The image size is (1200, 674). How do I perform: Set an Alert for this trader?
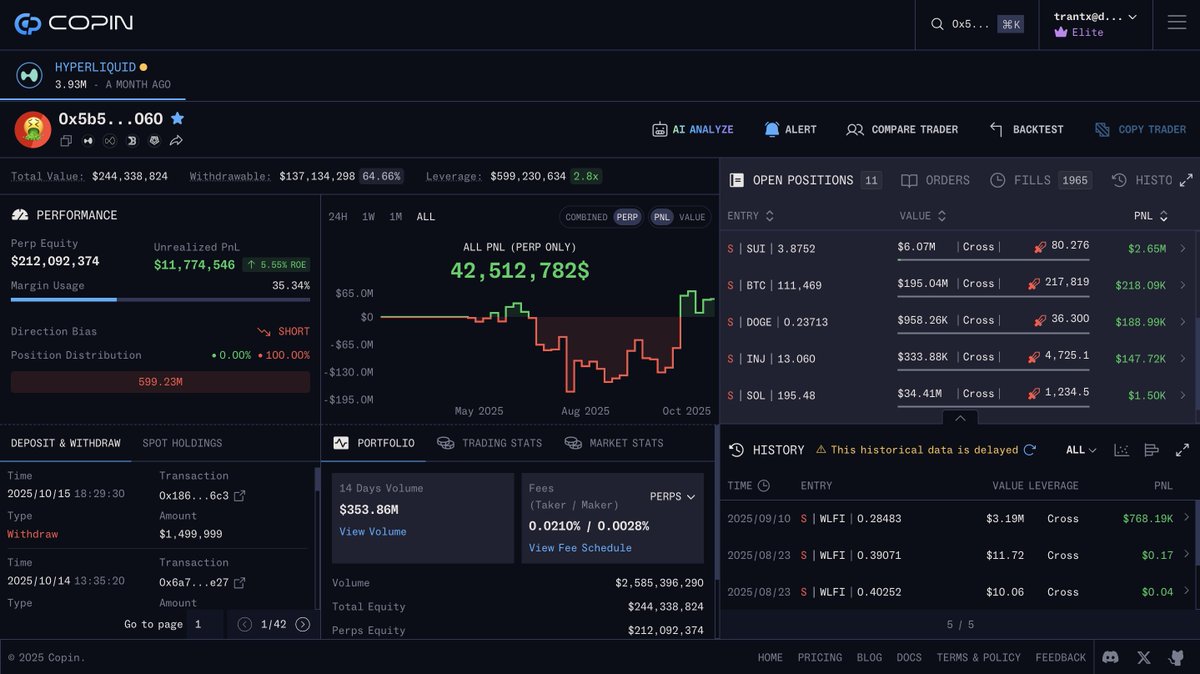tap(790, 129)
